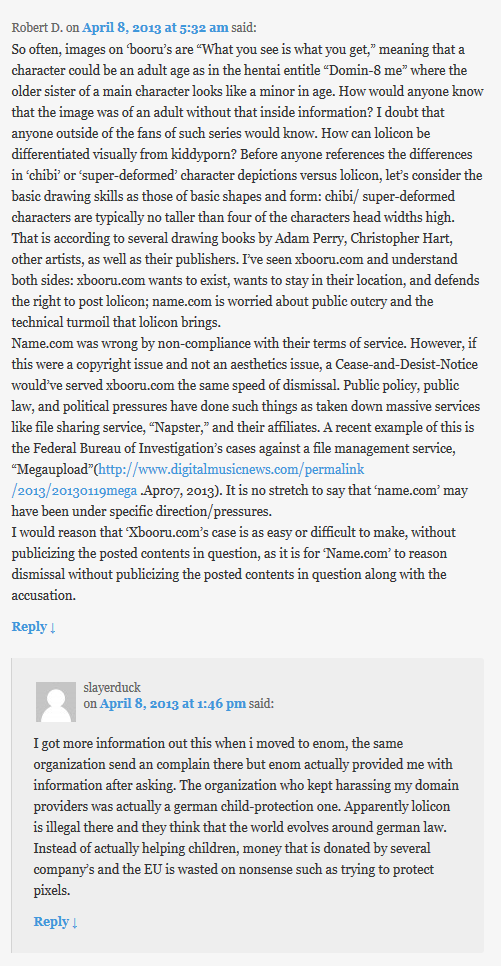Click the 'accusation.' line ending Robert D.'s comment
Screen dimensions: 501x966
pos(43,596)
